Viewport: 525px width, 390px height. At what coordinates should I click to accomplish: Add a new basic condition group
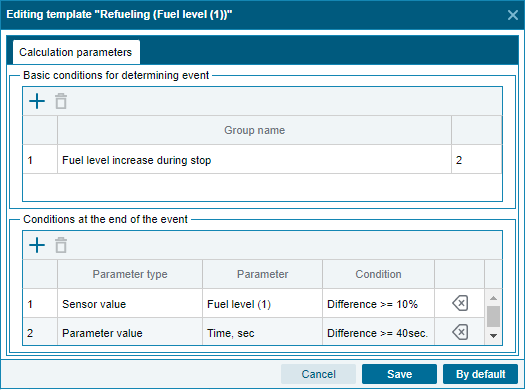(37, 101)
